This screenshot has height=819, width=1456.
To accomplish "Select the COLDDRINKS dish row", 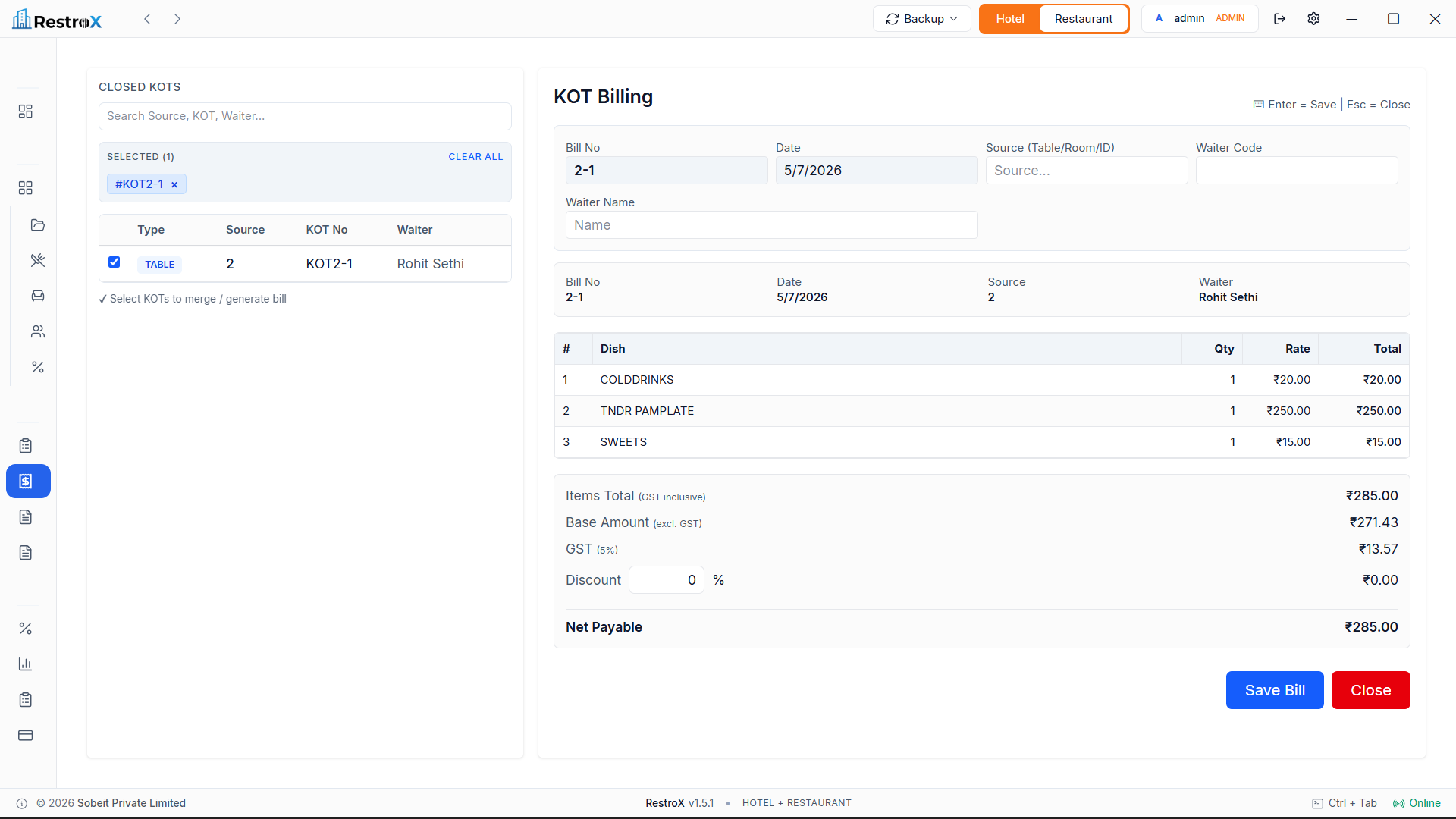I will click(x=982, y=380).
